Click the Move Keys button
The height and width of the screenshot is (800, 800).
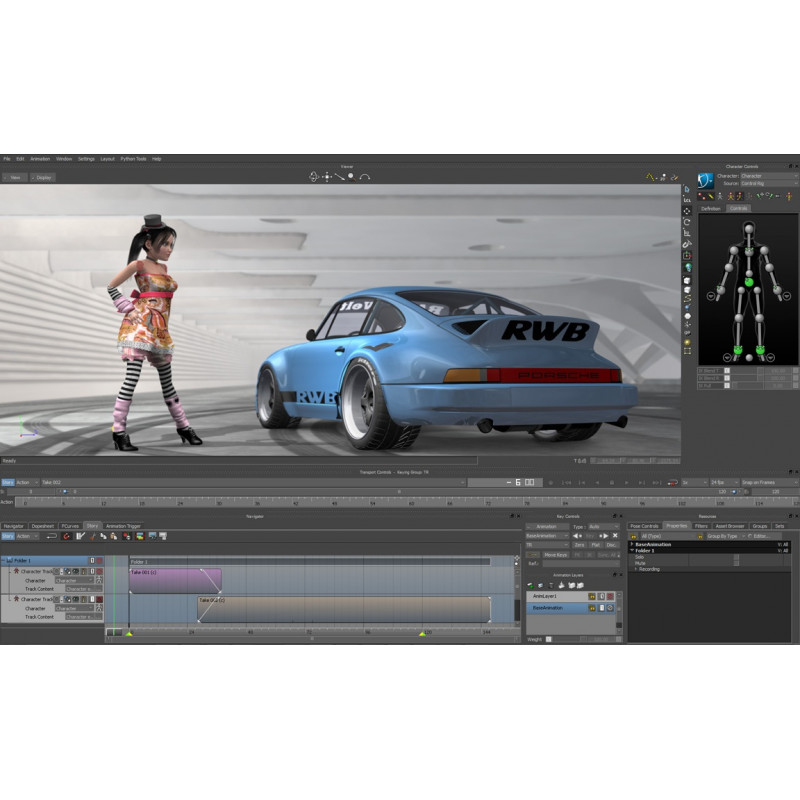(x=556, y=555)
